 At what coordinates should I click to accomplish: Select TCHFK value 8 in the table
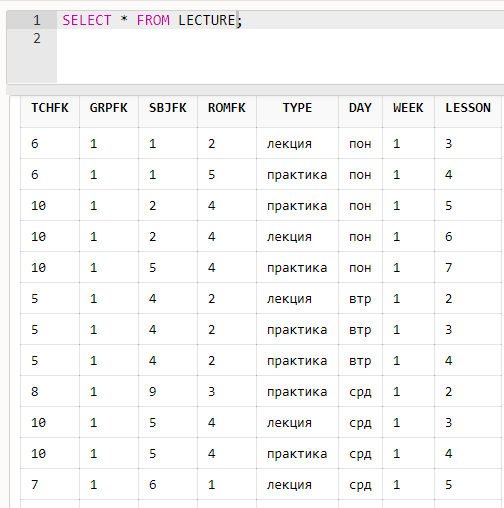click(x=35, y=392)
